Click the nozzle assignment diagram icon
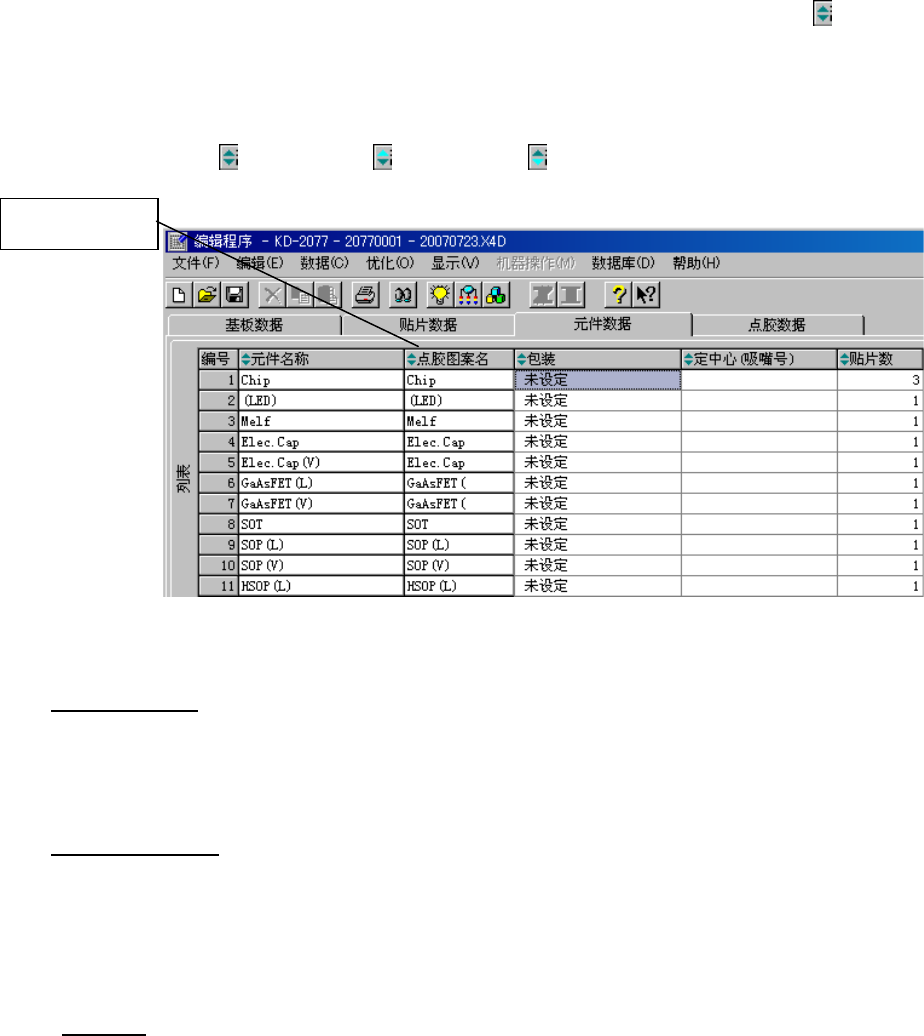This screenshot has height=1036, width=924. [x=468, y=295]
